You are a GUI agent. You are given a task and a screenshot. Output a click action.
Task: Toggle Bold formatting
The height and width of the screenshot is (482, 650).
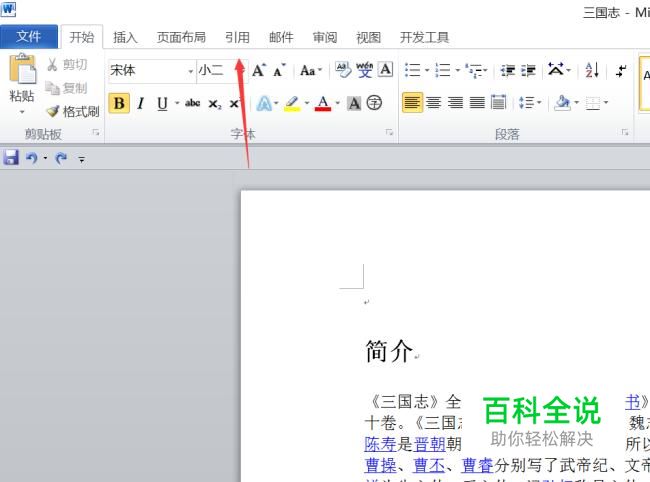click(119, 103)
